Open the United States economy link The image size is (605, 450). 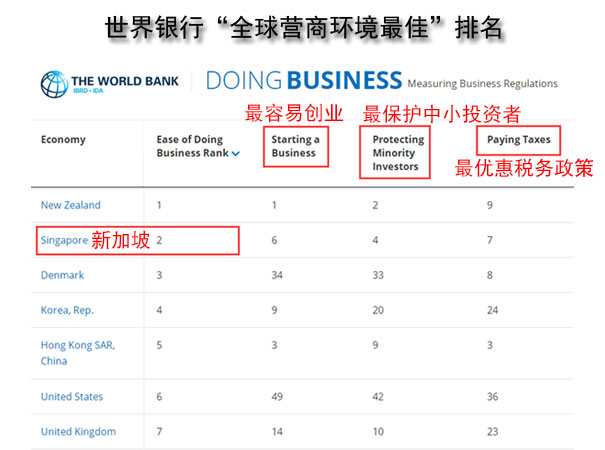pyautogui.click(x=72, y=397)
